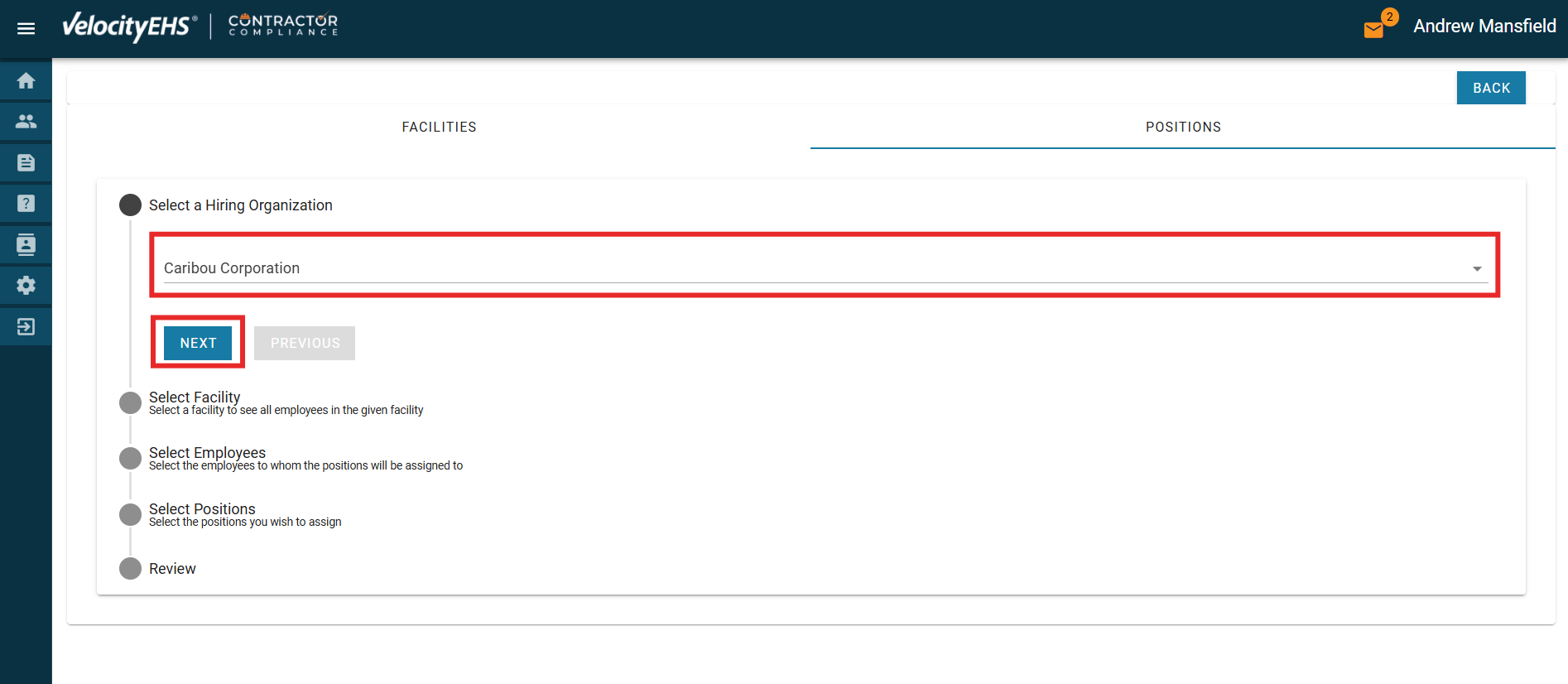This screenshot has height=684, width=1568.
Task: Open the Andrew Mansfield user menu
Action: (x=1484, y=26)
